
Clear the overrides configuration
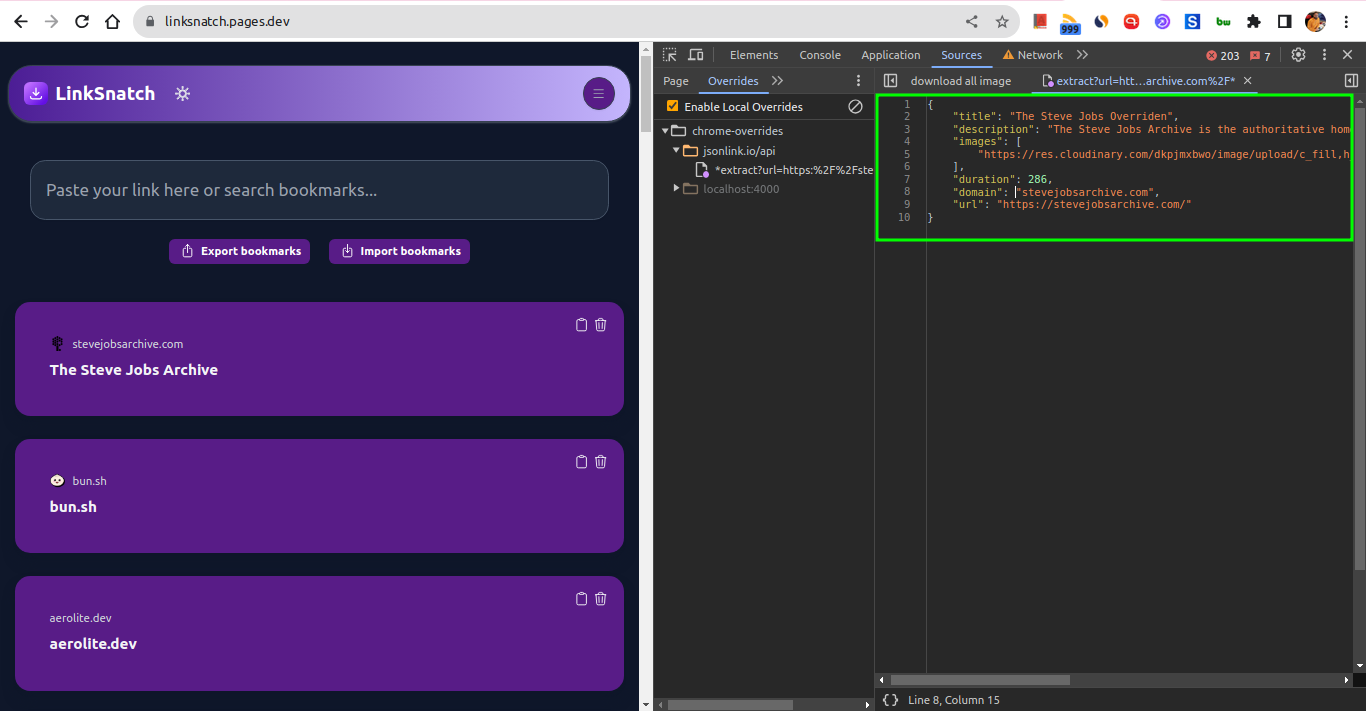pos(855,106)
